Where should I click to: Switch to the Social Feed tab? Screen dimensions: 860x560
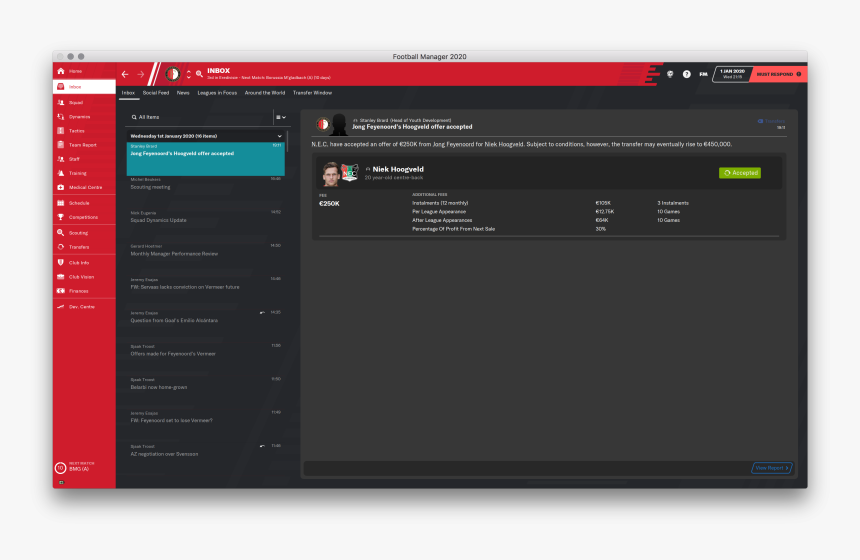tap(156, 93)
